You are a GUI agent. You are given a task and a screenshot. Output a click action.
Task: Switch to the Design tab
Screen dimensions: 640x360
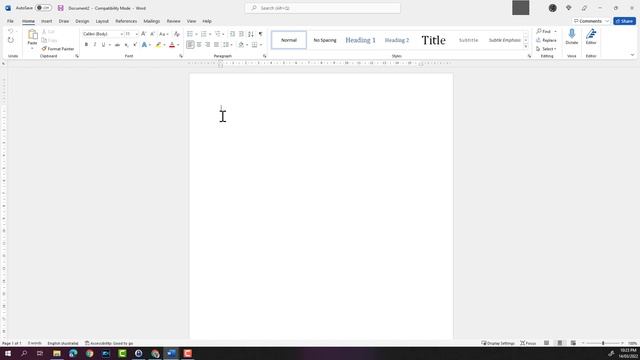(x=82, y=21)
